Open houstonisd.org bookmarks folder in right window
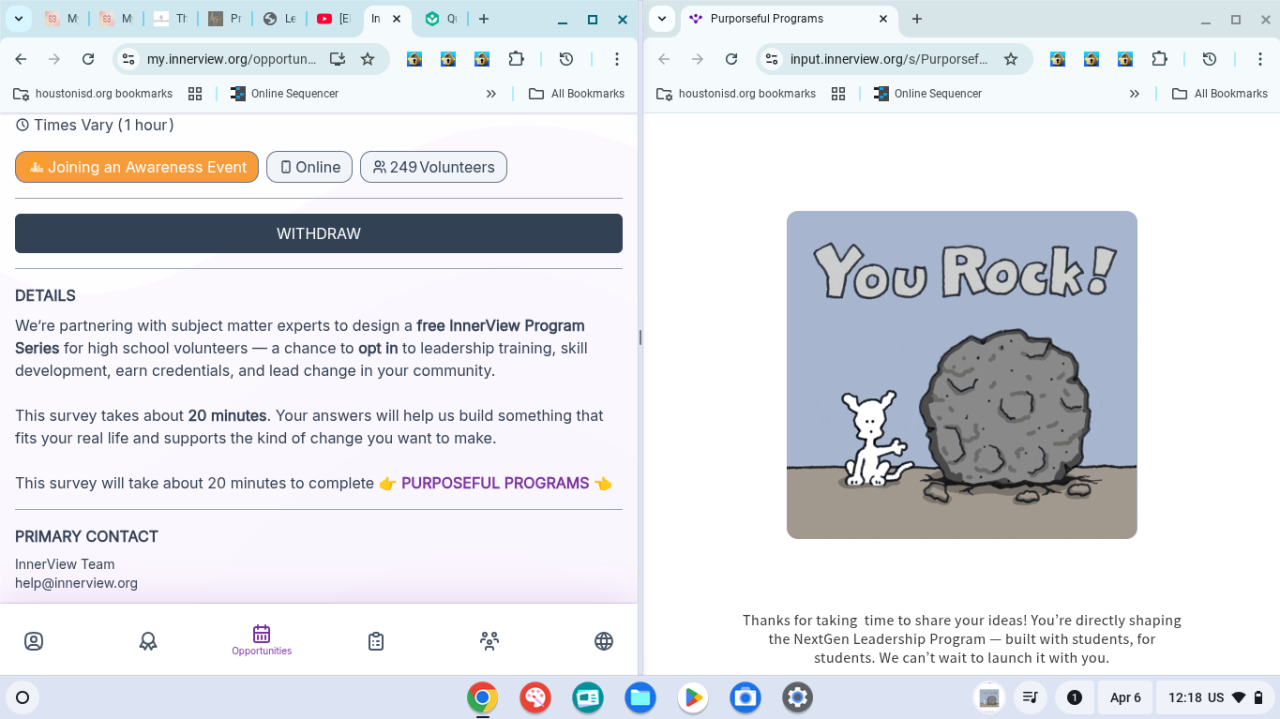Screen dimensions: 1280x719 pos(736,93)
